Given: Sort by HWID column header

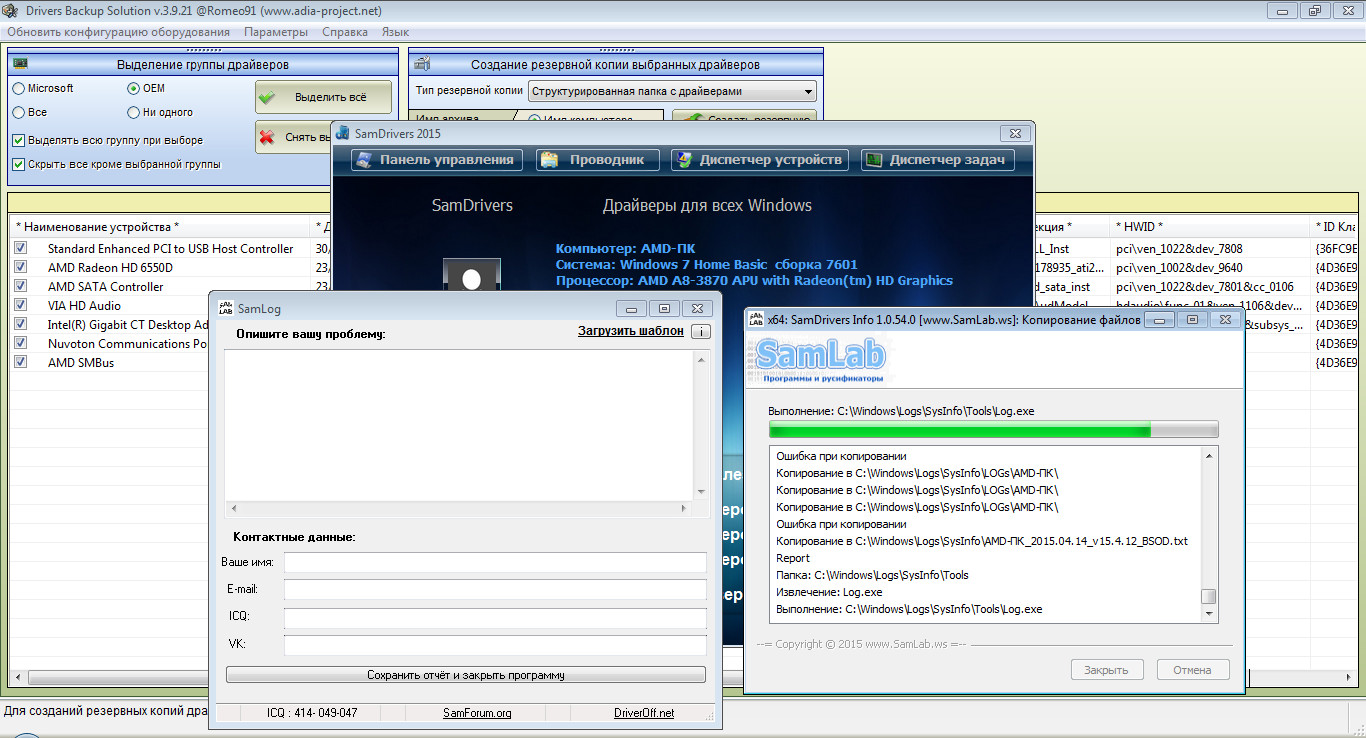Looking at the screenshot, I should pyautogui.click(x=1210, y=227).
